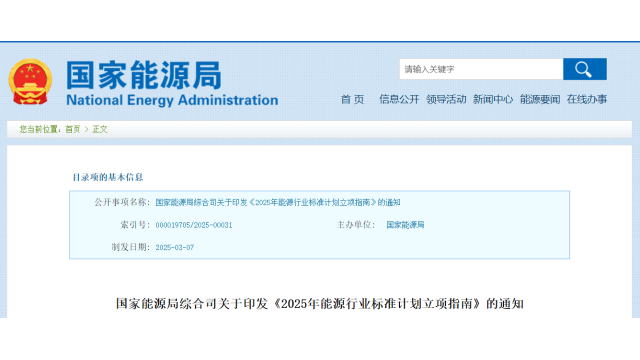640x360 pixels.
Task: Click the 索引号 label
Action: coord(135,225)
